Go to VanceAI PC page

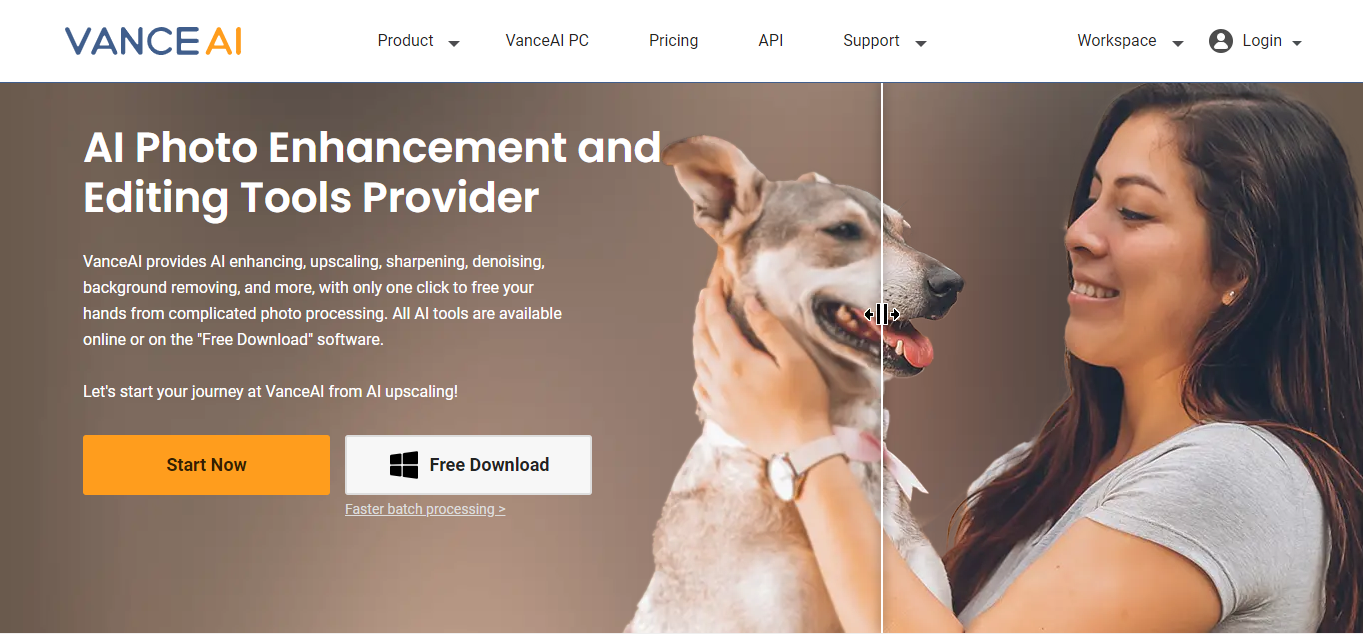tap(547, 41)
